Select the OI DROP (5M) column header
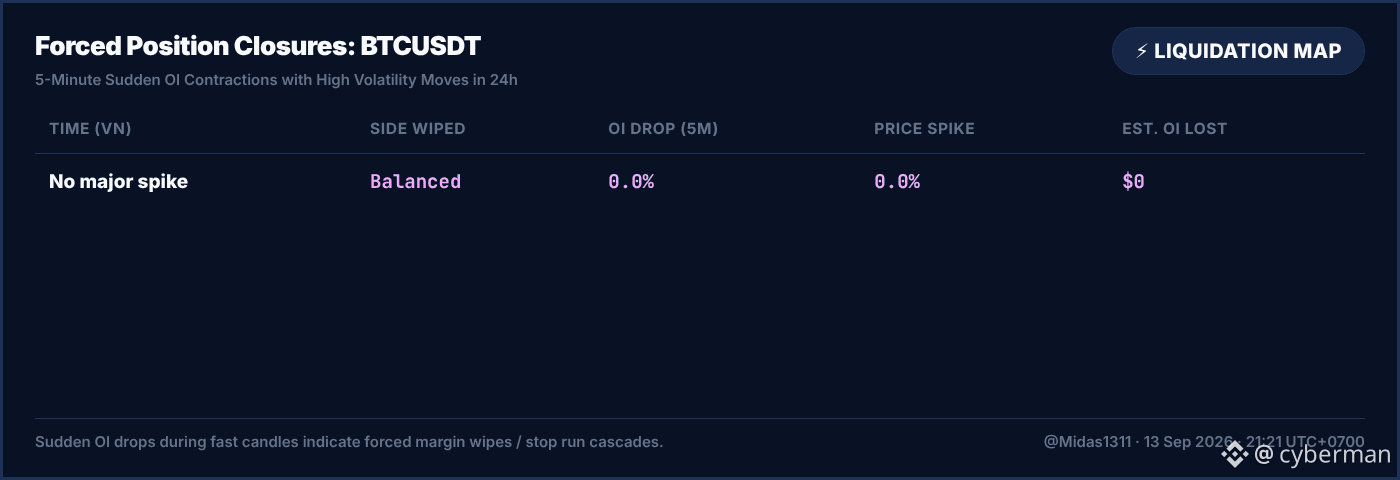The height and width of the screenshot is (480, 1400). [663, 129]
